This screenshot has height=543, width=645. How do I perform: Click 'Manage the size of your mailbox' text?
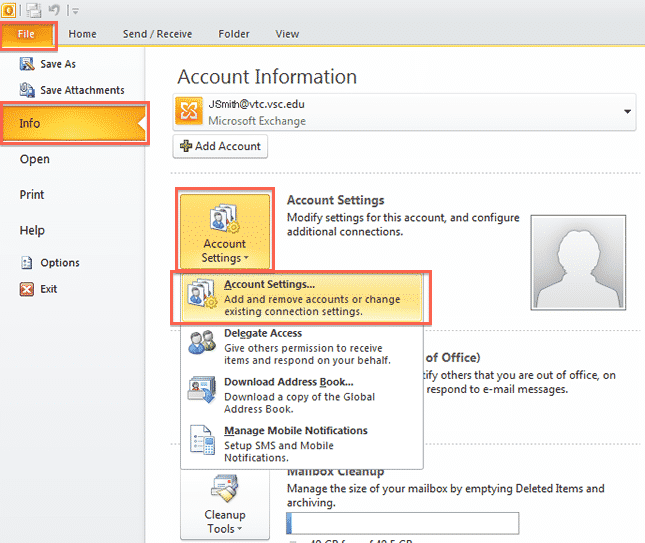tap(445, 495)
